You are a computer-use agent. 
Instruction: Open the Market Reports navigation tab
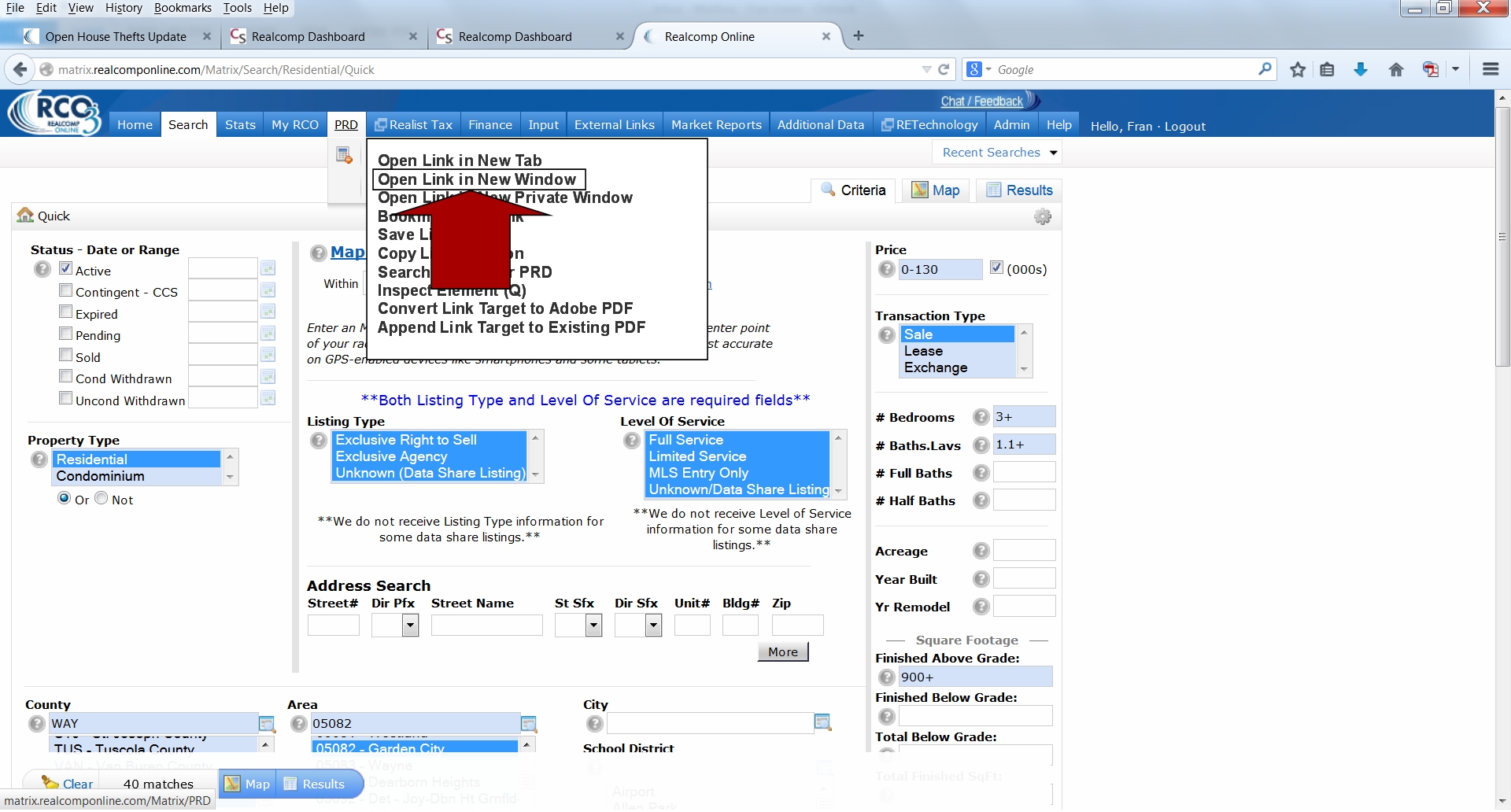click(716, 124)
